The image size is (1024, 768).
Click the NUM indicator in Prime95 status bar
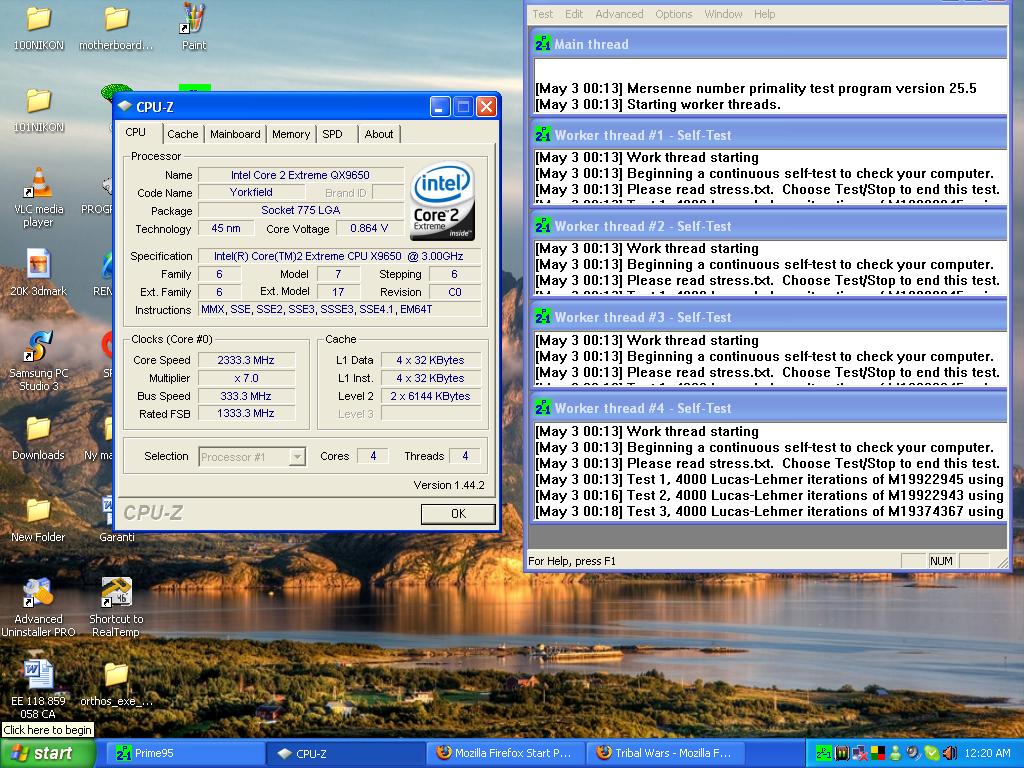click(x=941, y=561)
